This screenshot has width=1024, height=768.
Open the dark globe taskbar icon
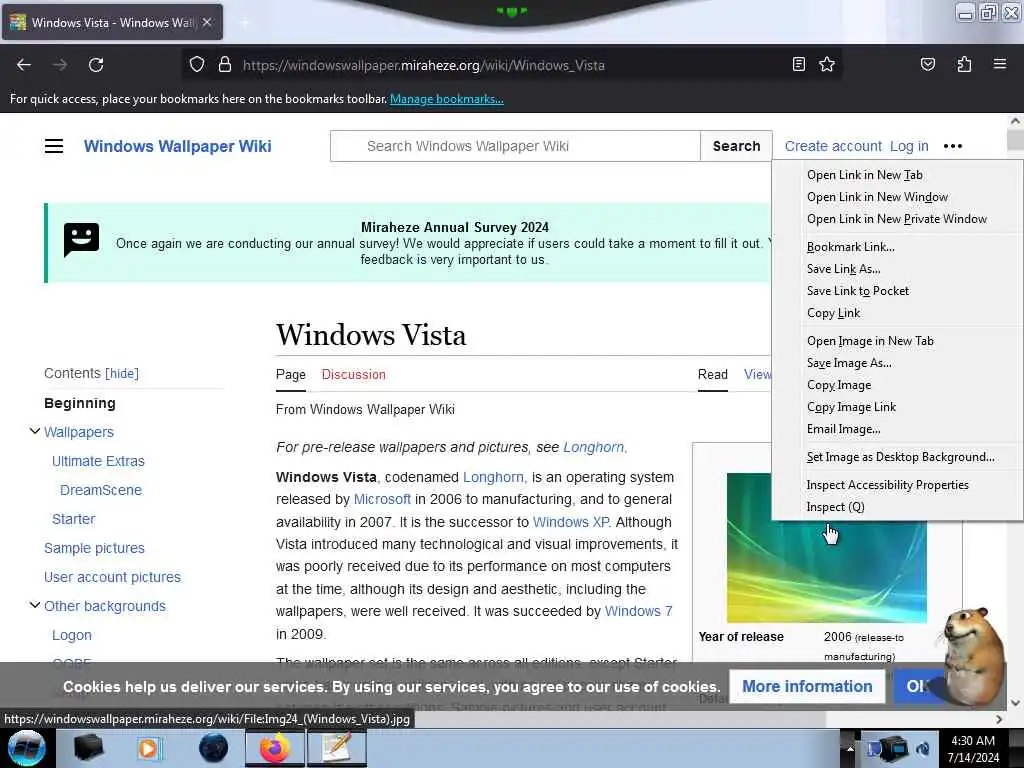point(213,748)
